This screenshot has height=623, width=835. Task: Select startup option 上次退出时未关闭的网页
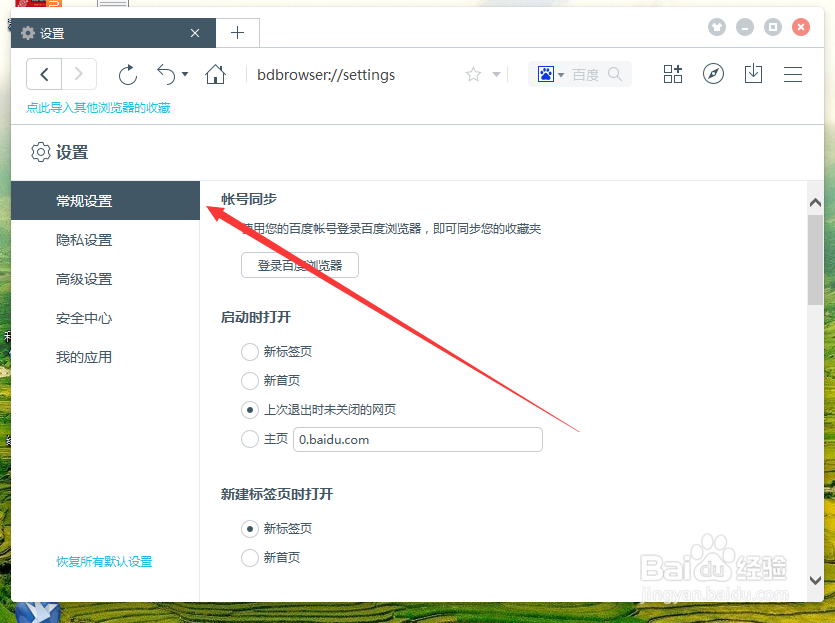coord(250,410)
